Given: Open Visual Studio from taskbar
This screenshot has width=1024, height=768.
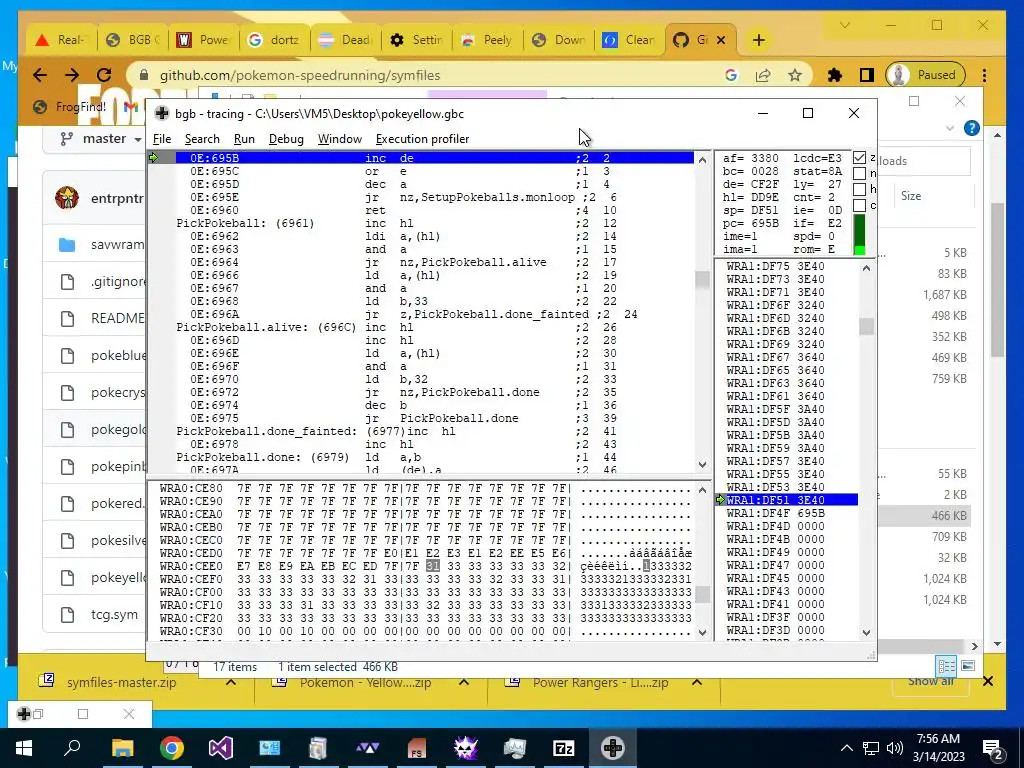Looking at the screenshot, I should (221, 748).
